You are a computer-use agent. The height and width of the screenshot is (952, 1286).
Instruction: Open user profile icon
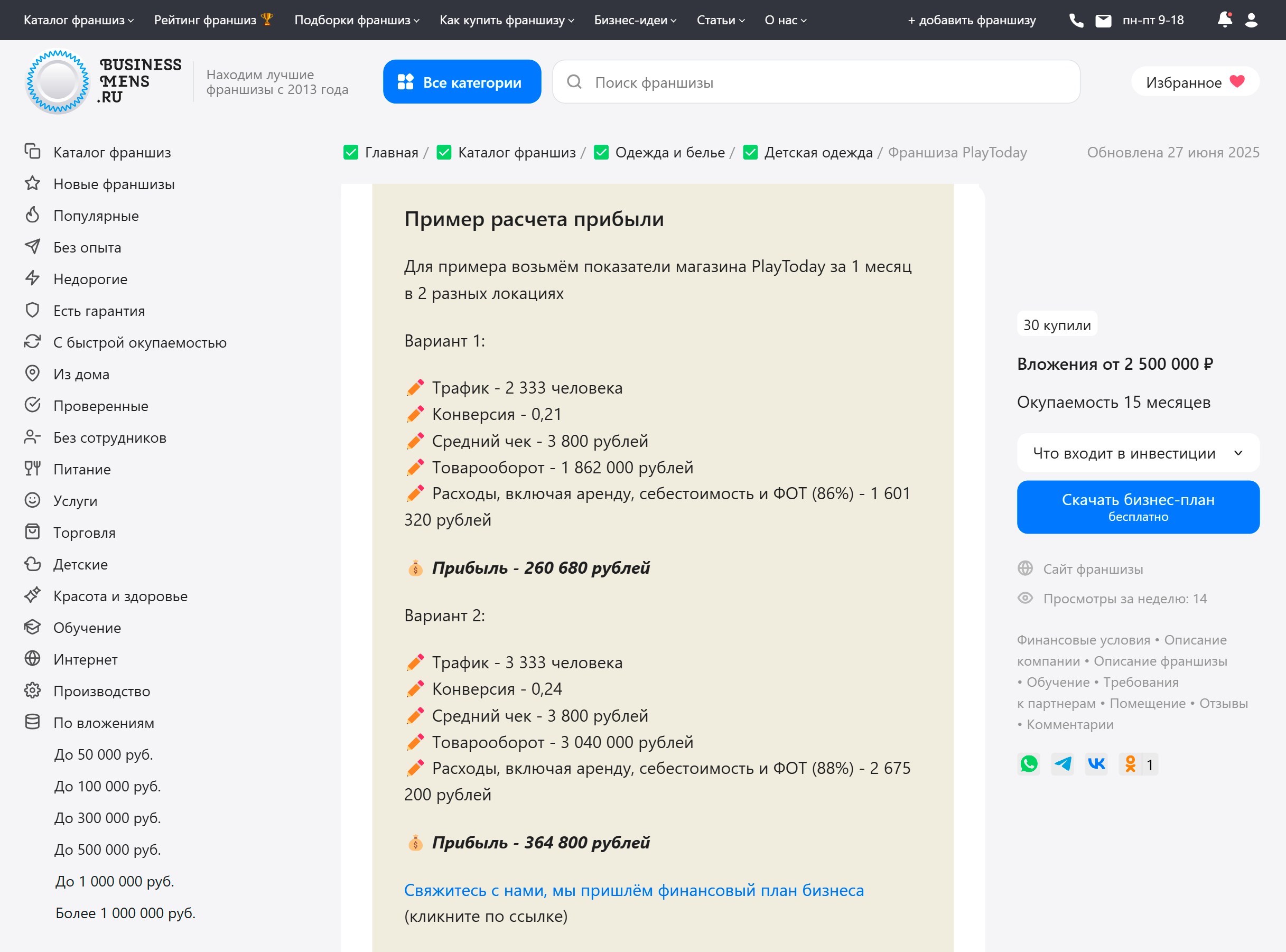pos(1252,20)
